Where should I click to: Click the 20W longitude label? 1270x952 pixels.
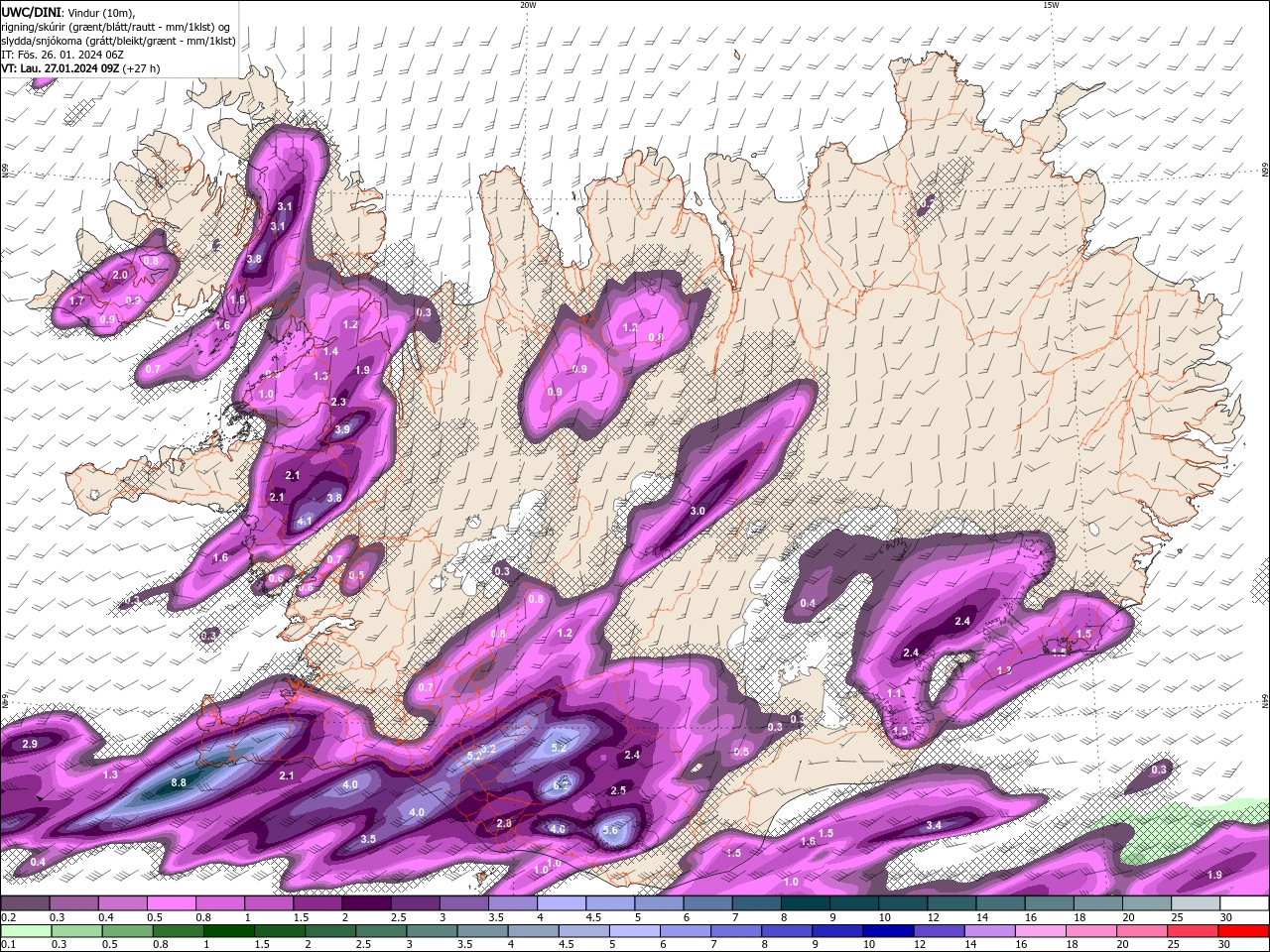tap(528, 5)
